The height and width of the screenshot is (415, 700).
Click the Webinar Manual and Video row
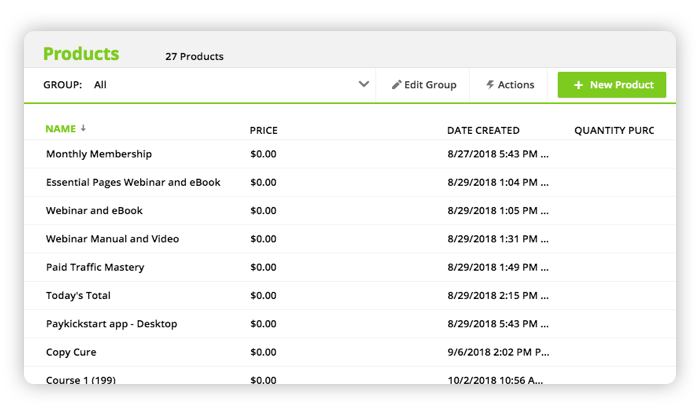pos(350,239)
